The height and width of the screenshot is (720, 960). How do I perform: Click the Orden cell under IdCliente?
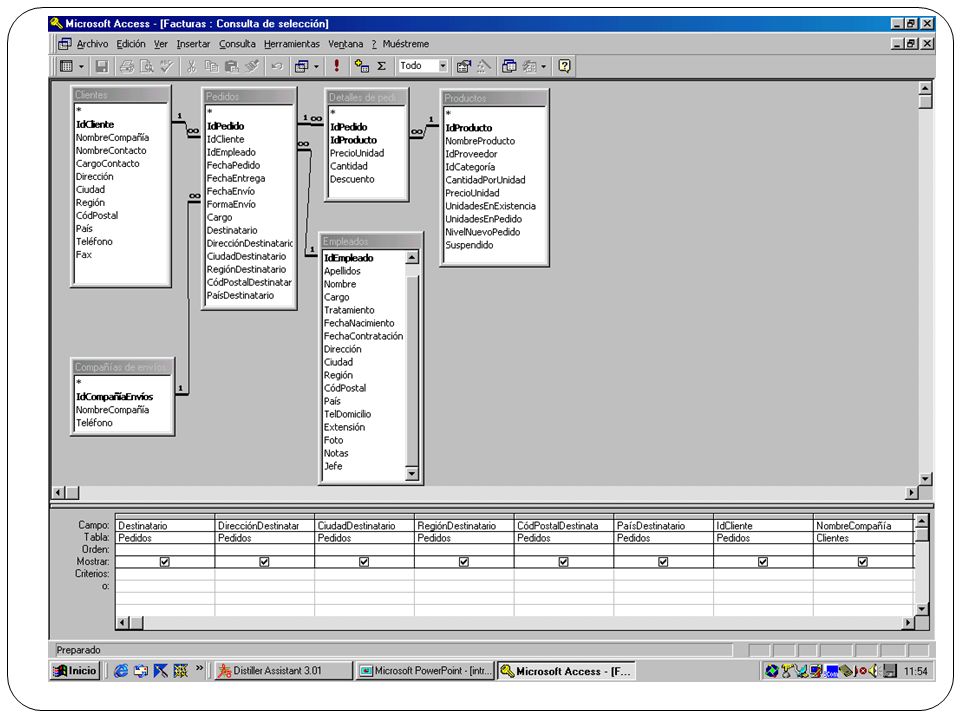[763, 549]
